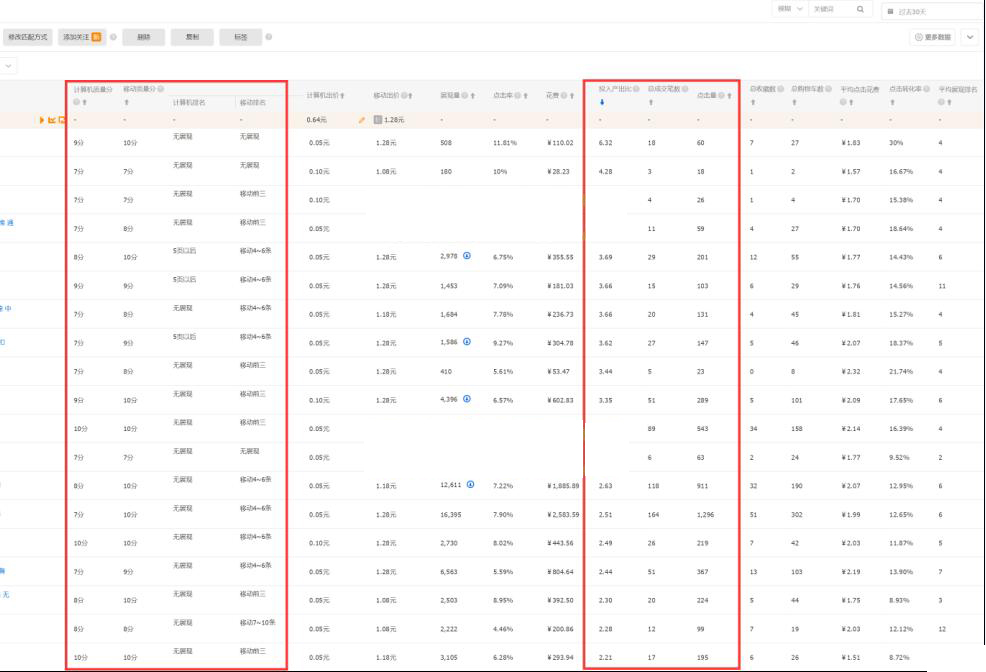
Task: Open the small chevron dropdown above table
Action: (8, 65)
